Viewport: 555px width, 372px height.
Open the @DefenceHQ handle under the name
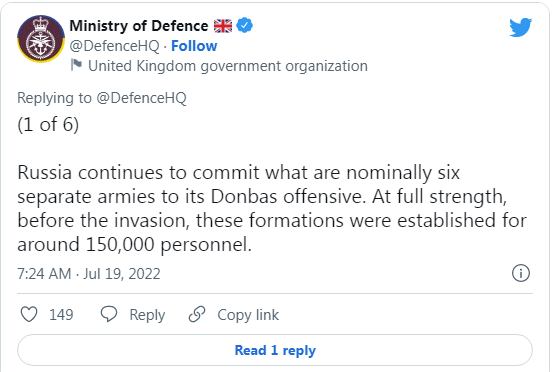pos(114,46)
